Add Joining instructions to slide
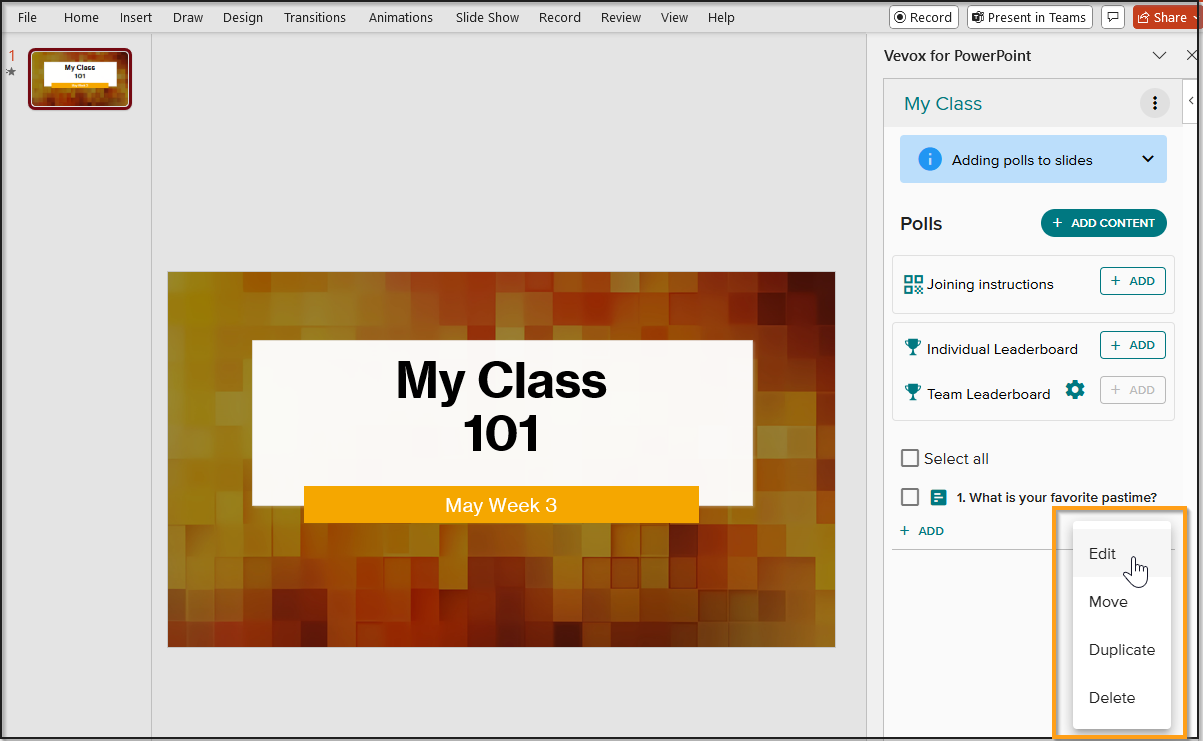Viewport: 1203px width, 741px height. 1133,281
